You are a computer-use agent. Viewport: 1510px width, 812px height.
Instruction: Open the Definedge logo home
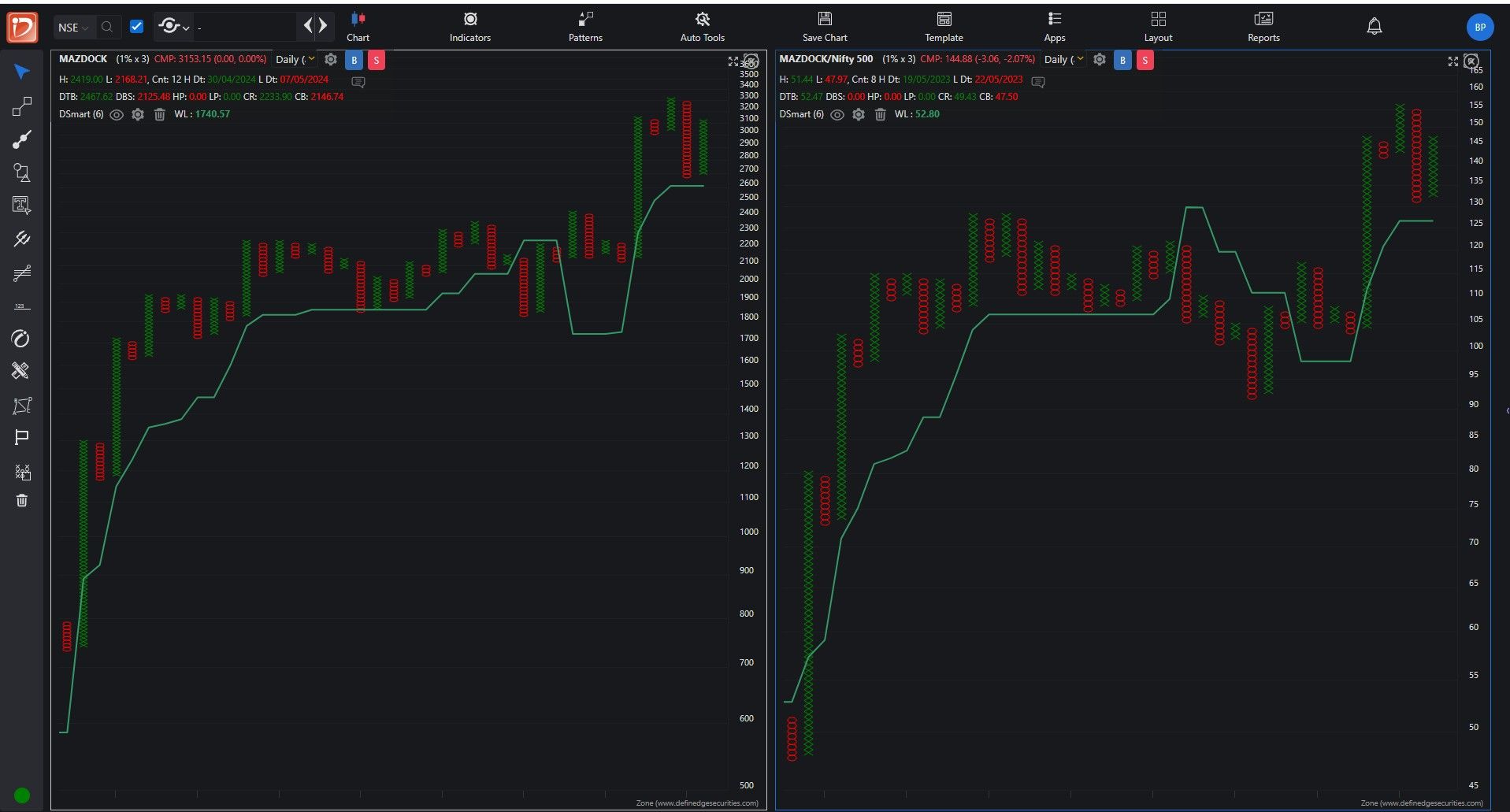click(x=22, y=28)
